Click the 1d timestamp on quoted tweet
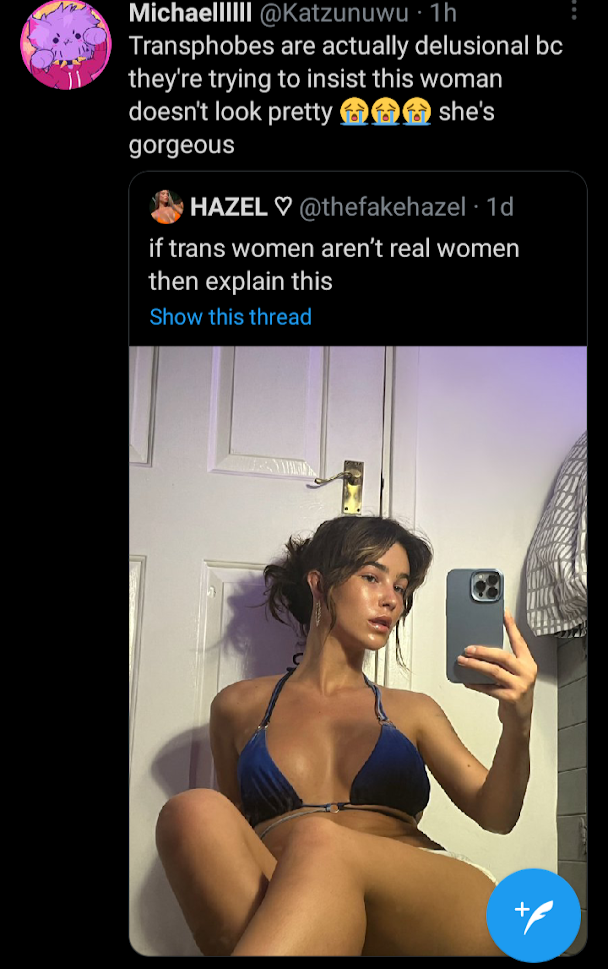Screen dimensions: 608x969 tap(500, 206)
